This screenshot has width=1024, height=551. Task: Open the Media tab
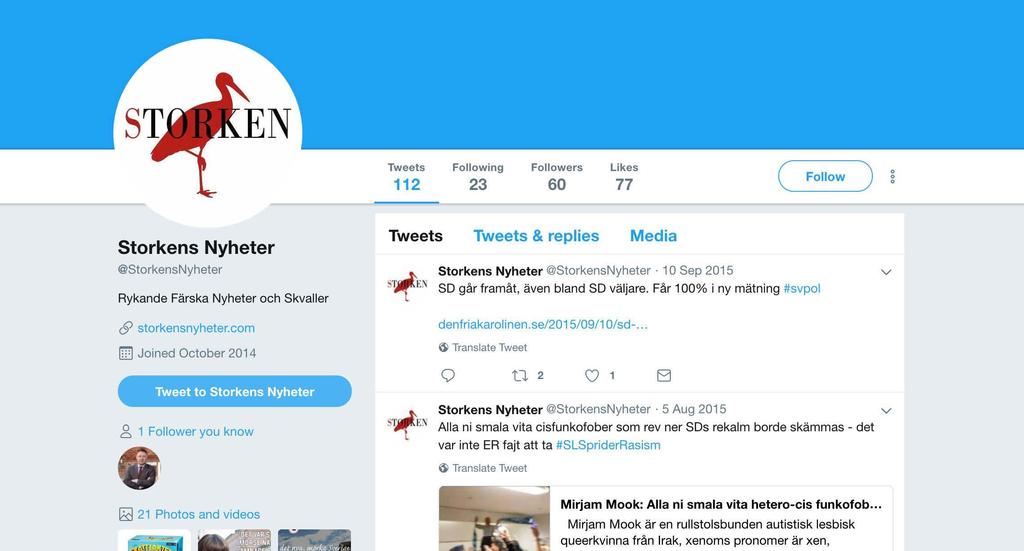coord(653,236)
